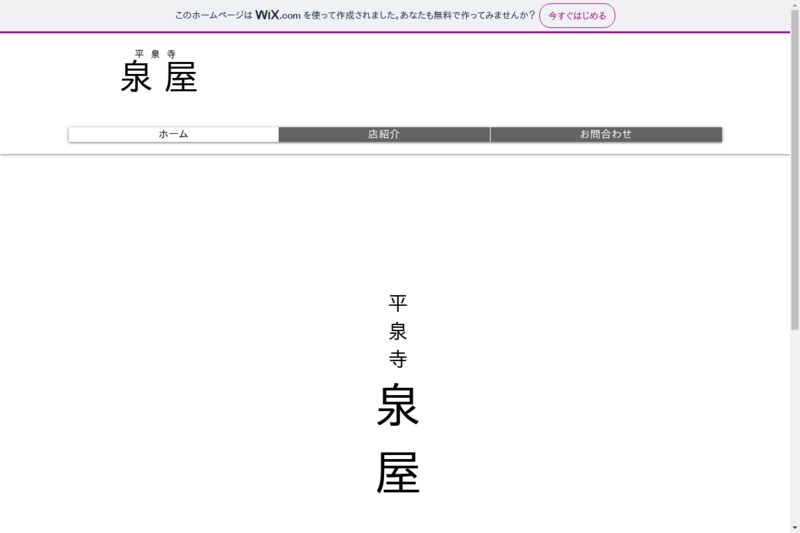Click the large centered 屋 character

point(398,474)
